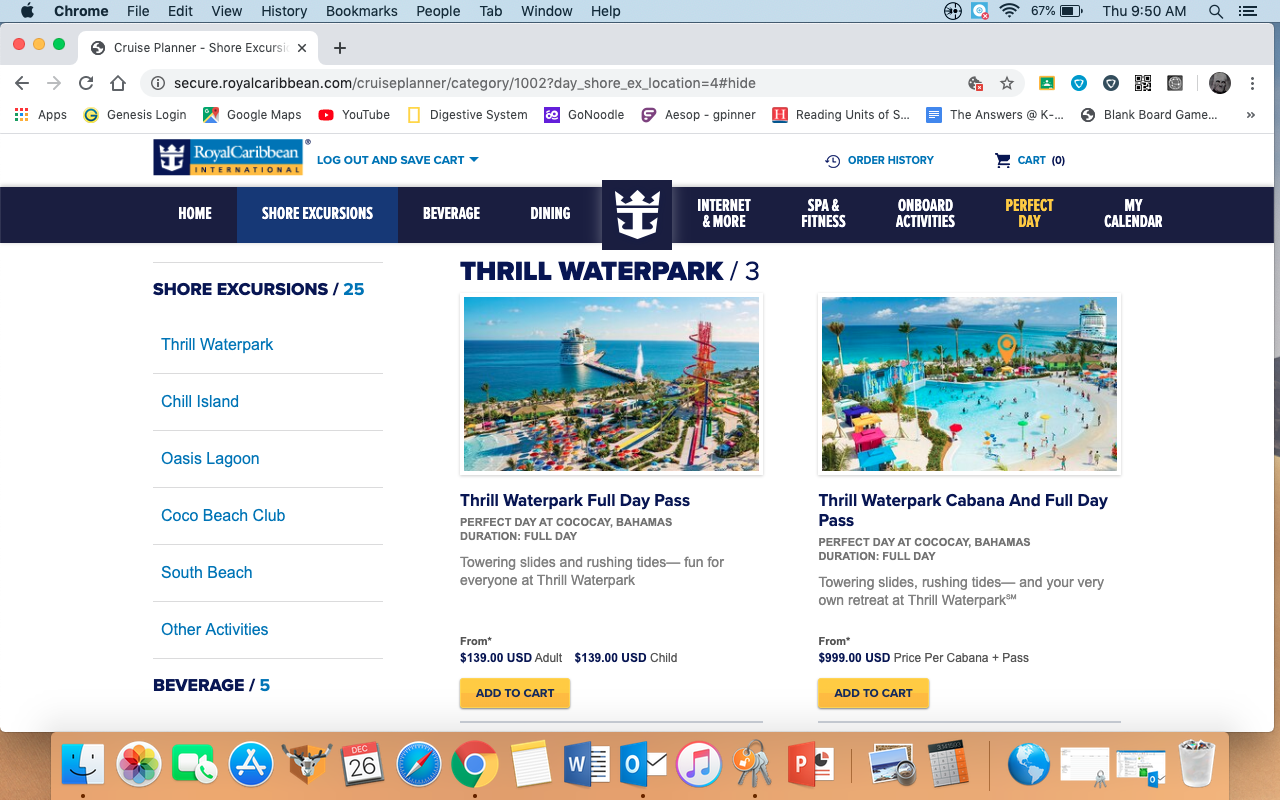Open the Apps bookmarks grid icon
Screen dimensions: 1280x800
(21, 115)
